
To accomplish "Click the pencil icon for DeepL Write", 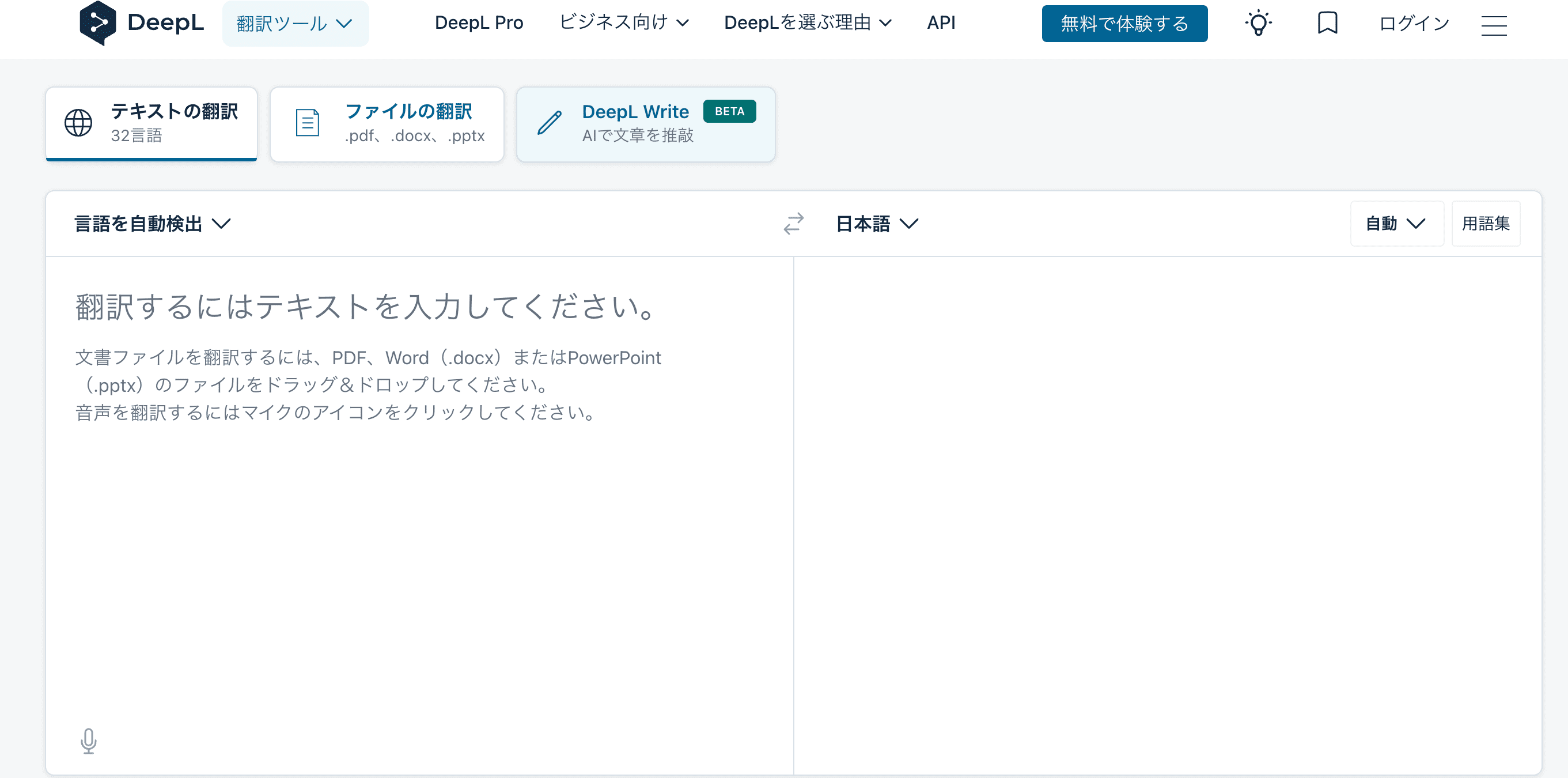I will (549, 123).
